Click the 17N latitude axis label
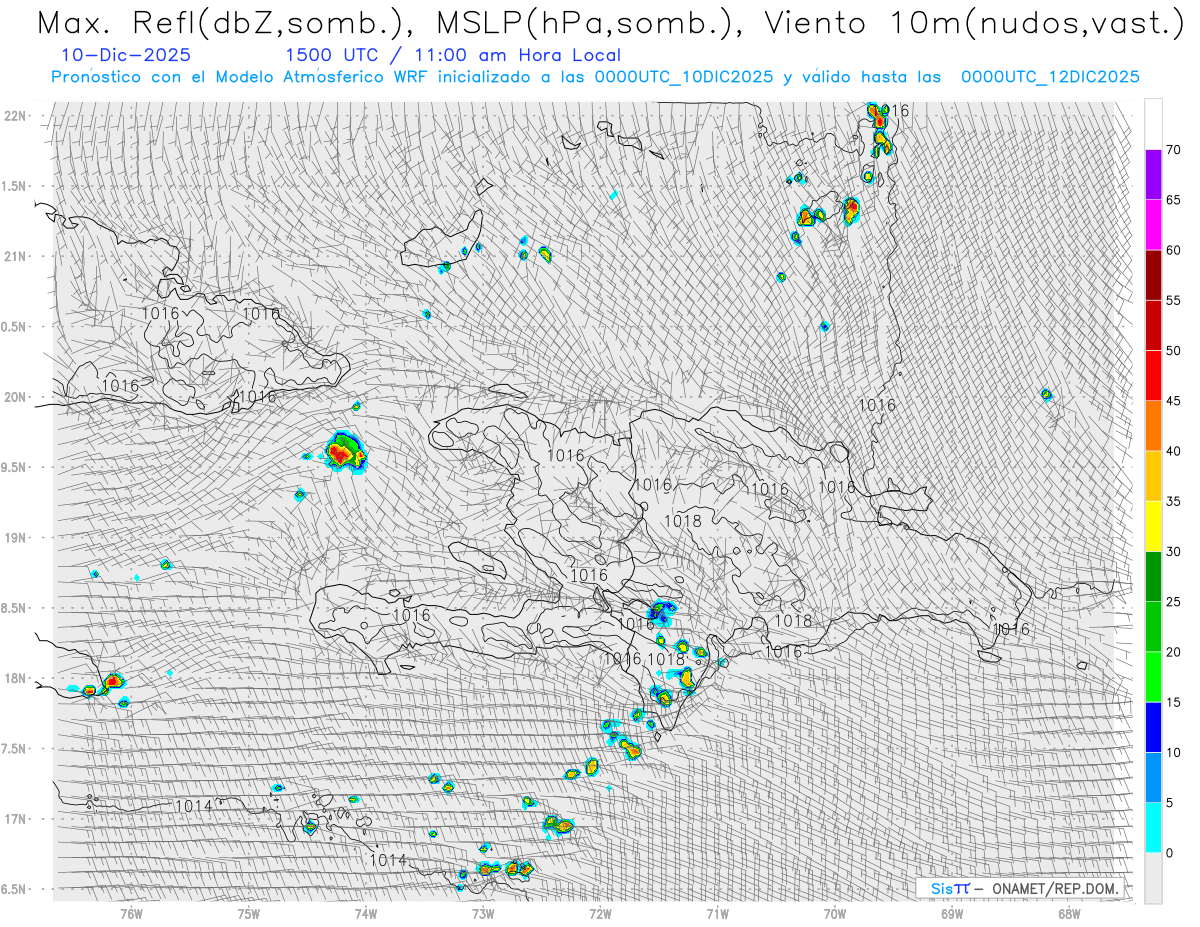 tap(17, 819)
